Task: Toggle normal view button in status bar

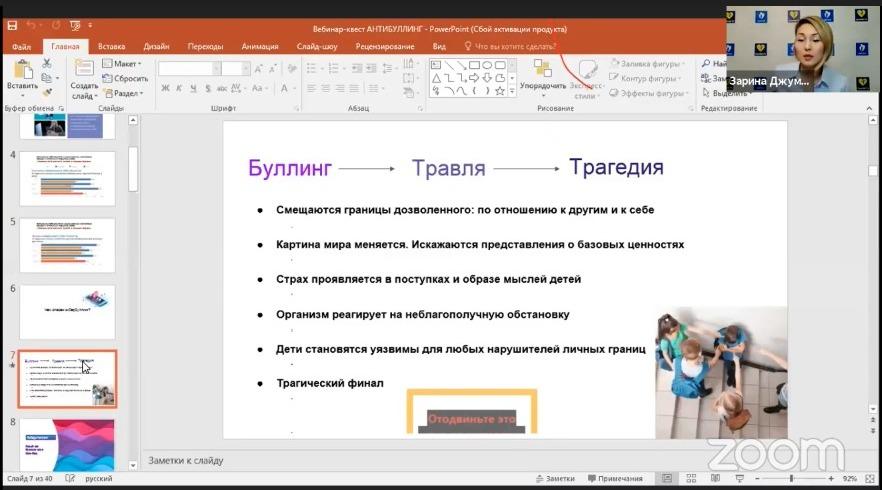Action: 667,479
